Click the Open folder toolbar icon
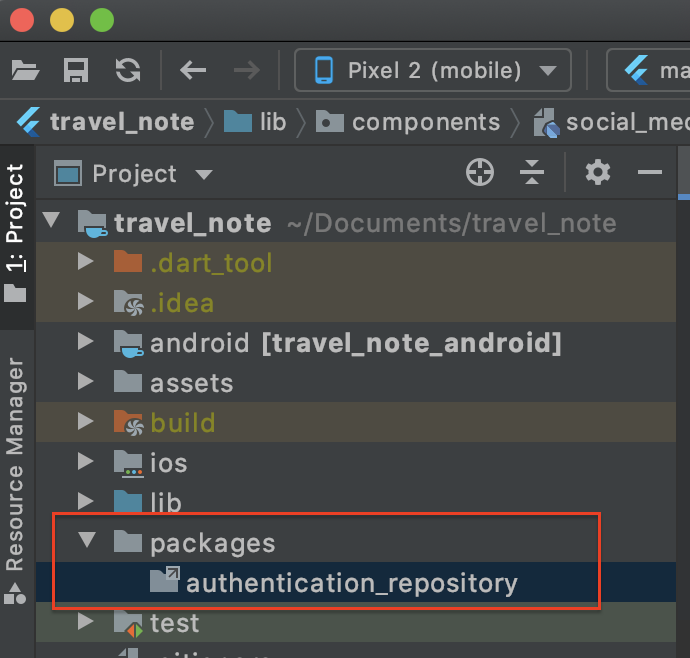Image resolution: width=690 pixels, height=658 pixels. 25,70
